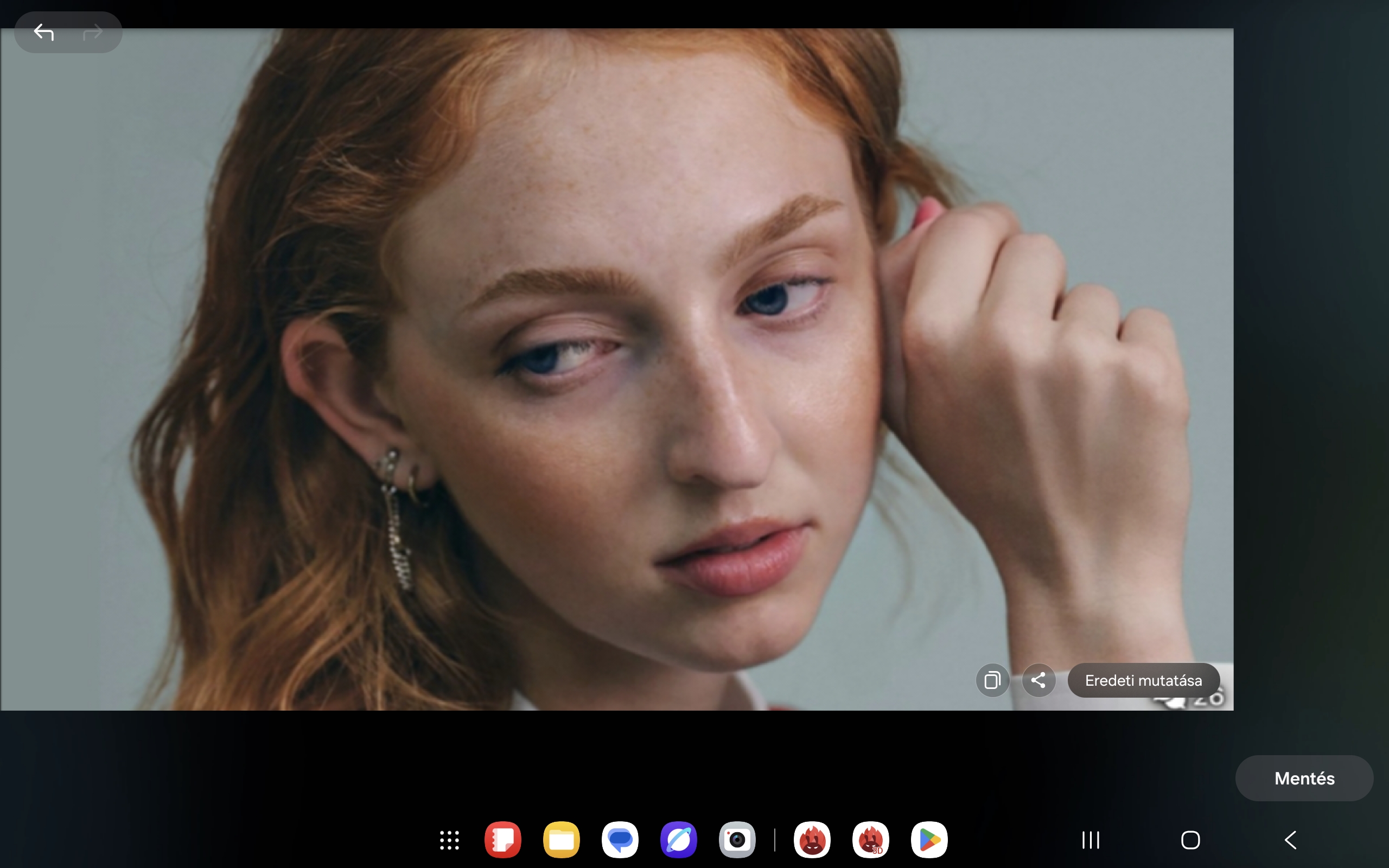The image size is (1389, 868).
Task: Tap the home navigation button
Action: coord(1190,840)
